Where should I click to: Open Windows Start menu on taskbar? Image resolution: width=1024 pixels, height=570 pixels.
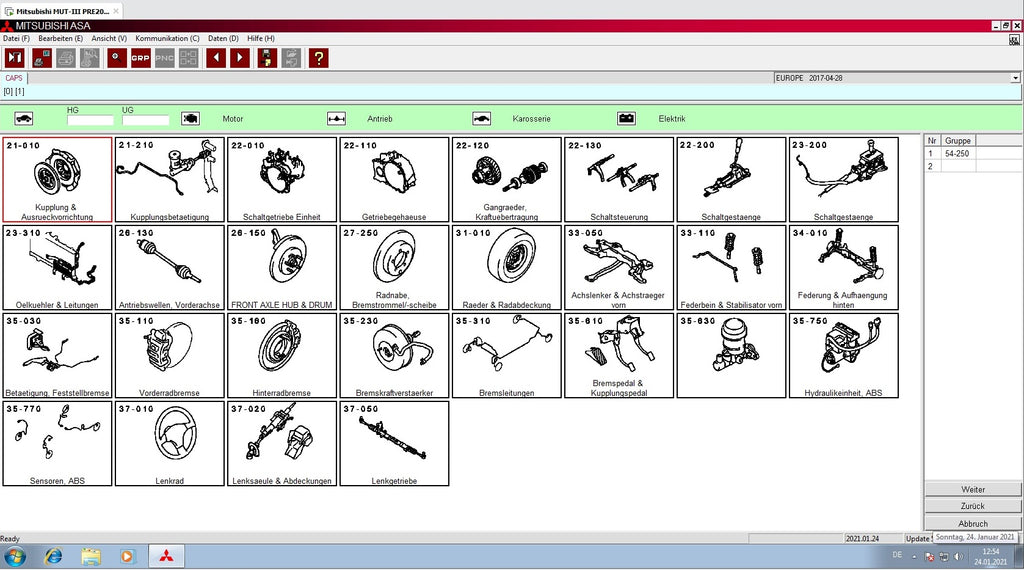(15, 556)
